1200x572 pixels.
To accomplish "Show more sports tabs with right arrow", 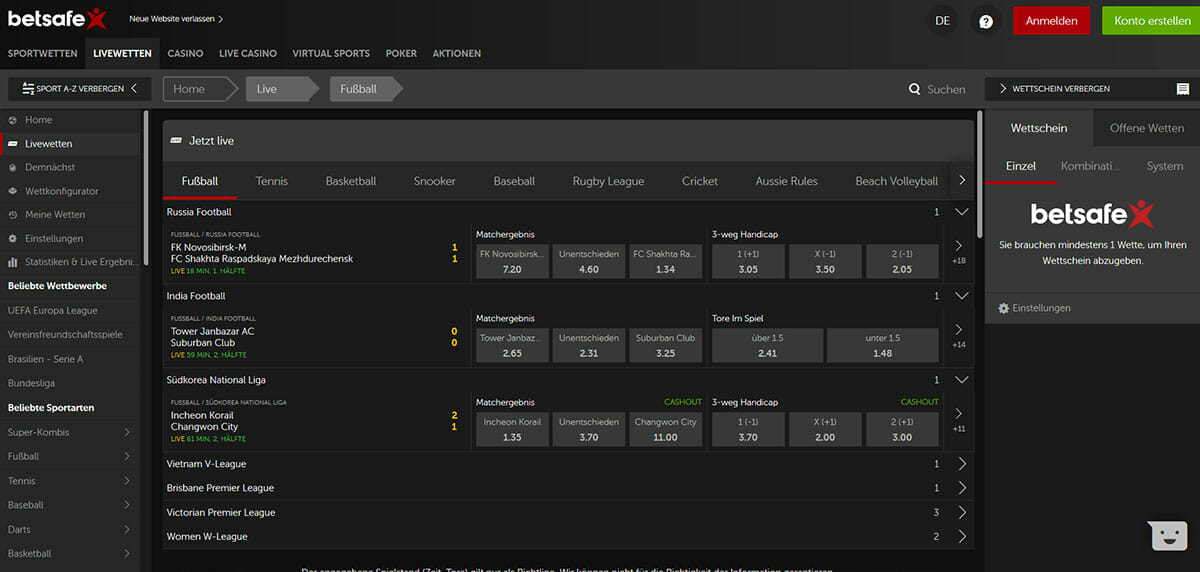I will point(962,181).
